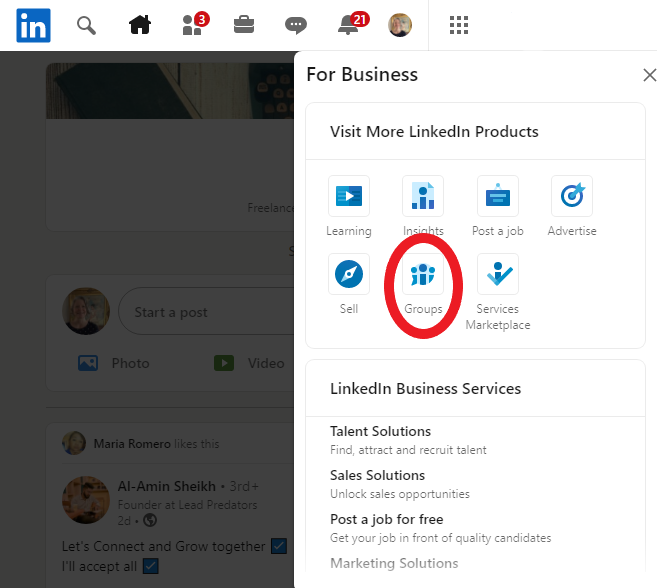Open the Groups icon
The image size is (657, 588).
point(423,274)
